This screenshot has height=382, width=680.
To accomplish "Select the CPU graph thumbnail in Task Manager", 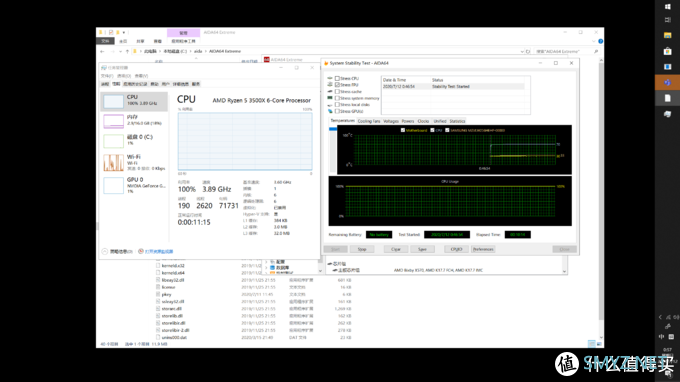I will tap(113, 101).
